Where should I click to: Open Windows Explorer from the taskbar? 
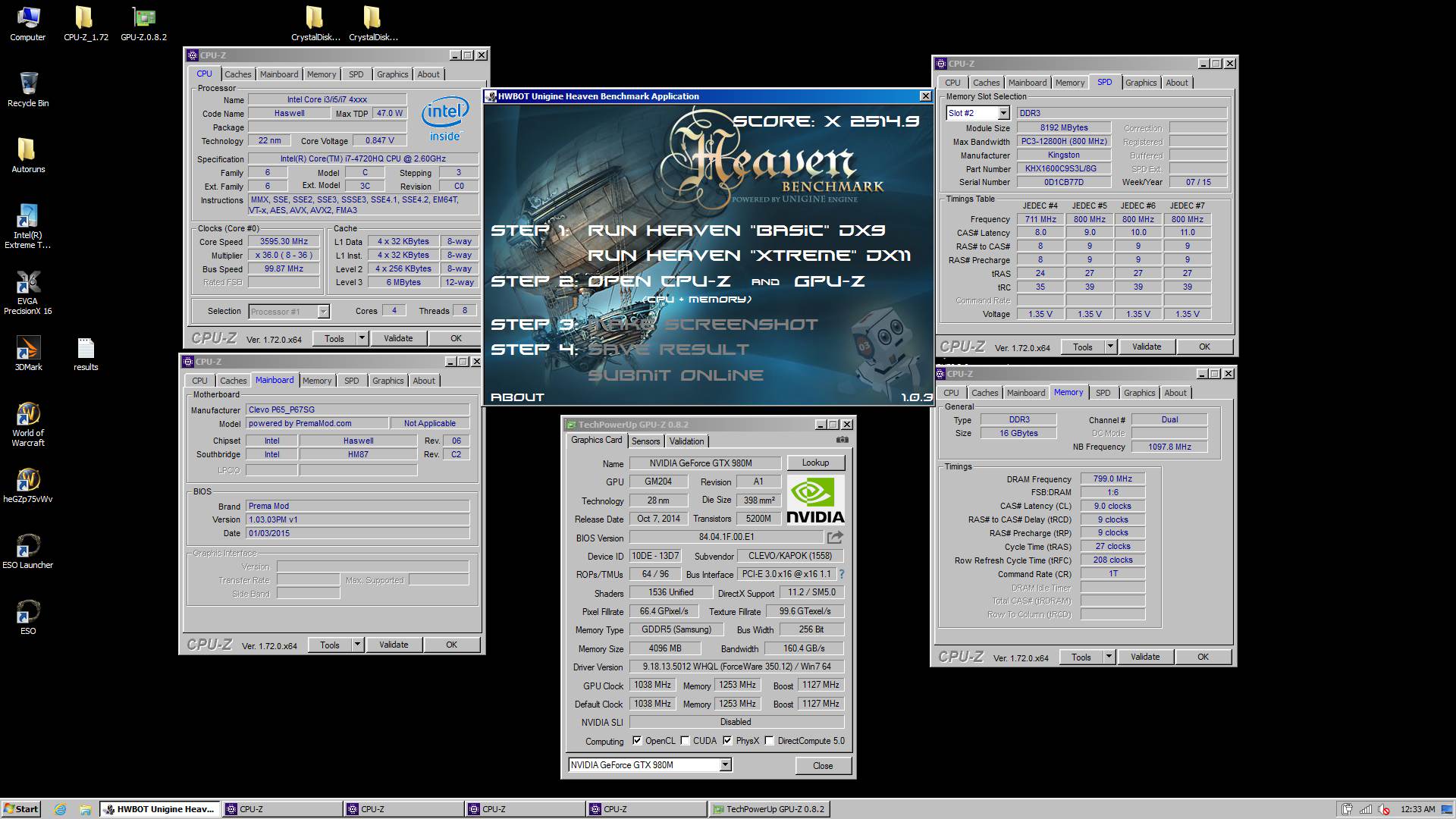(x=85, y=809)
